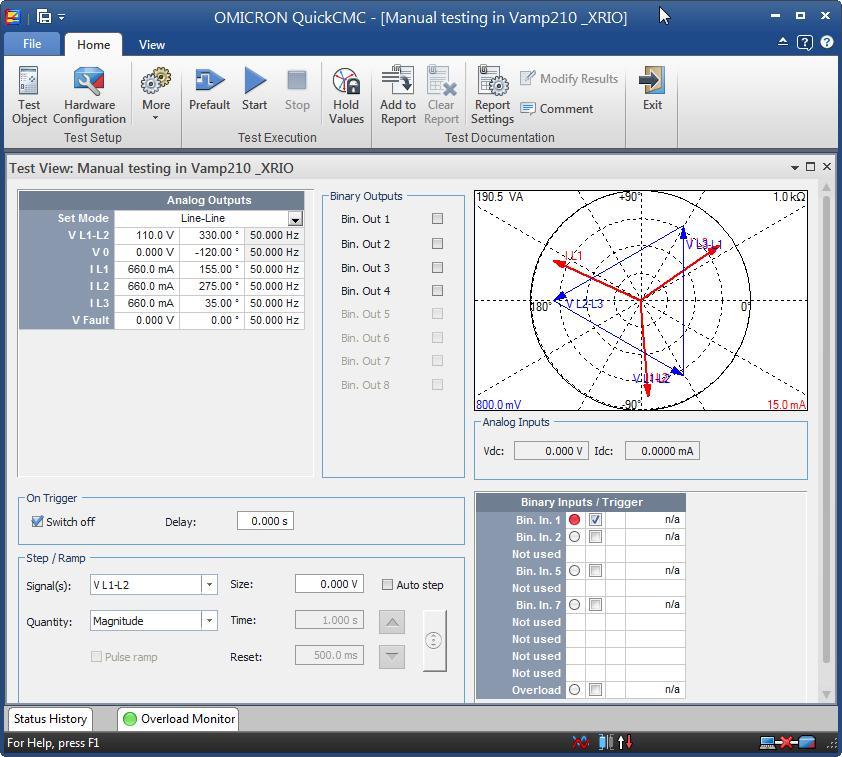Start the test with the Start icon
This screenshot has width=842, height=757.
255,89
